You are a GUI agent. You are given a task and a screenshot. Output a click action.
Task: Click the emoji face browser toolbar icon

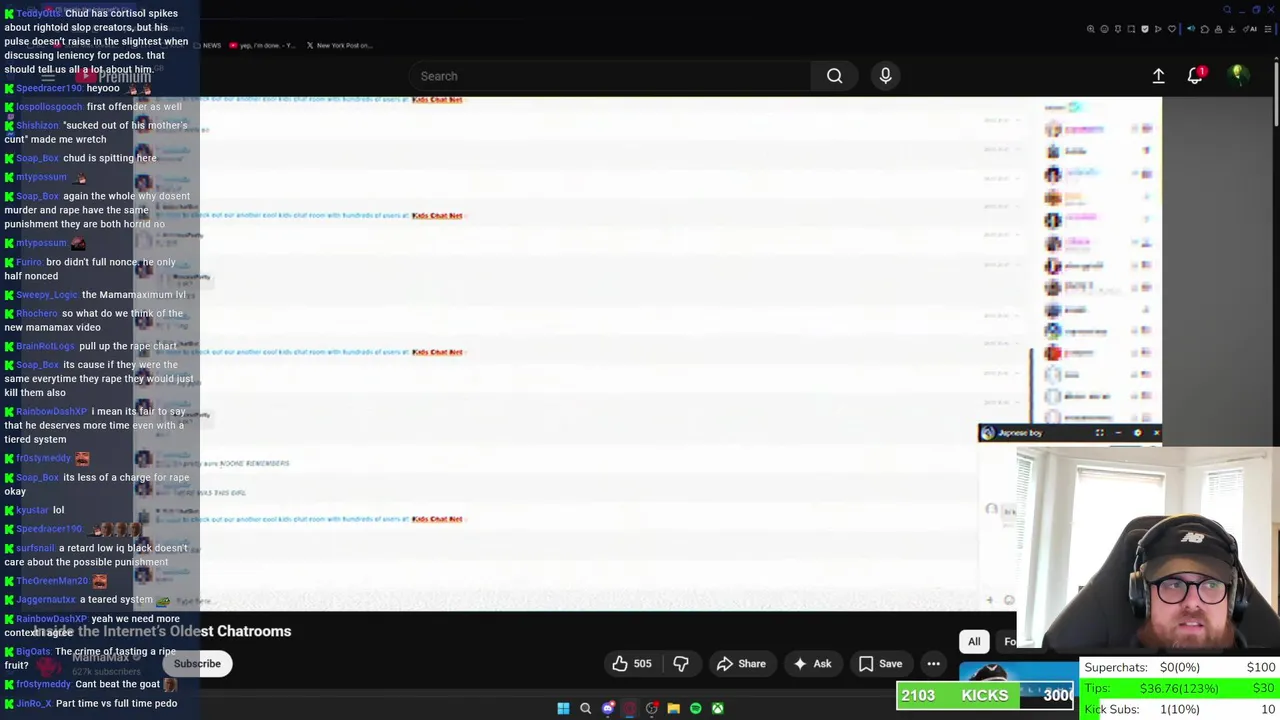[x=1104, y=29]
